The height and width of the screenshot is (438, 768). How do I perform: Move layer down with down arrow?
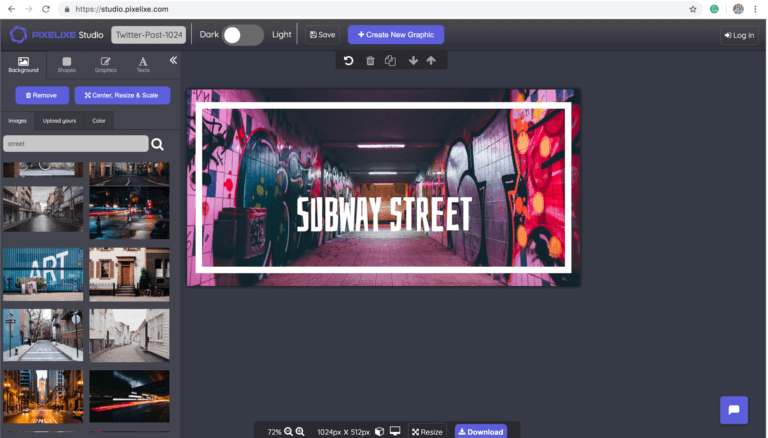[x=413, y=61]
